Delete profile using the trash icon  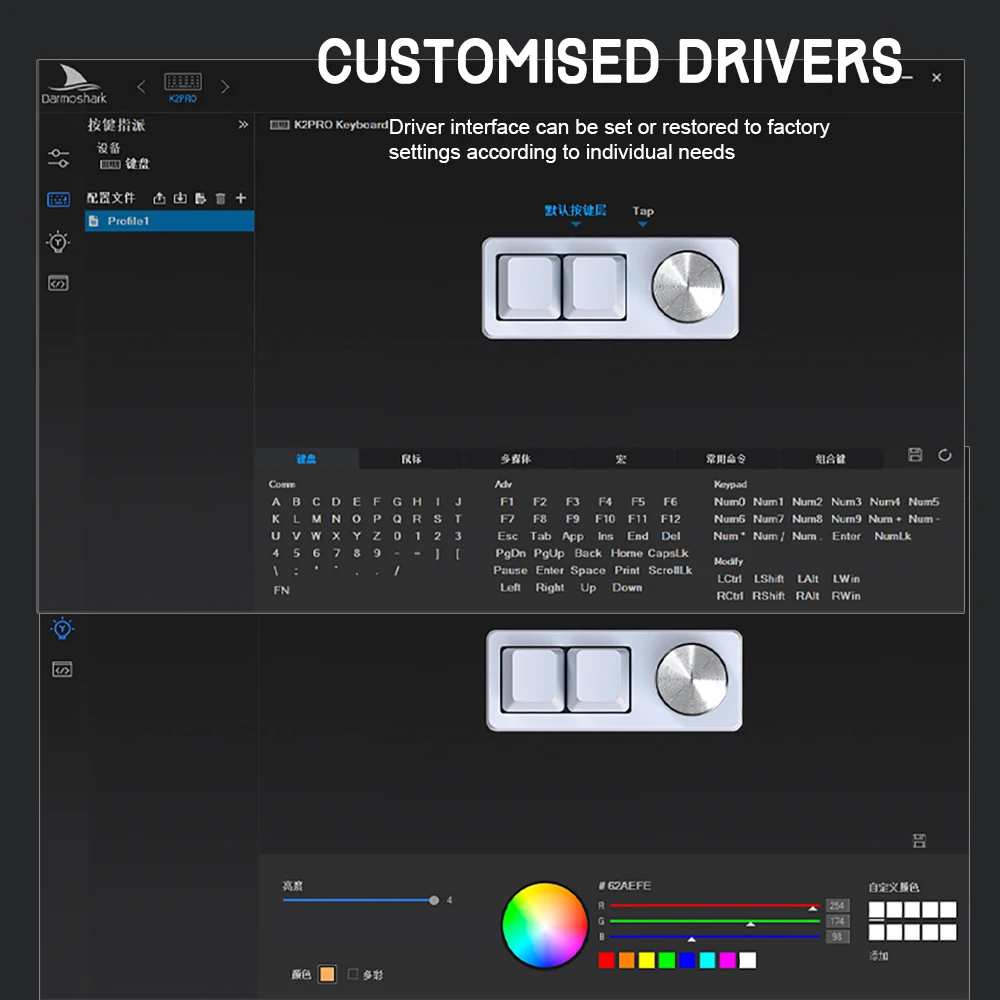click(x=221, y=198)
